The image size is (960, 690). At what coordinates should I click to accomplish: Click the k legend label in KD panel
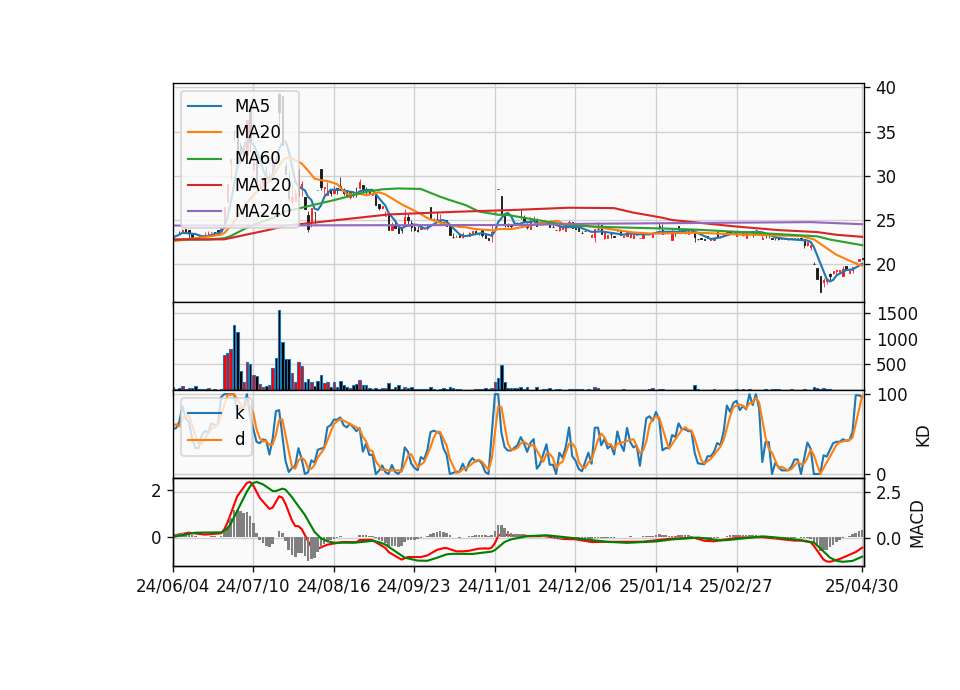pos(239,413)
